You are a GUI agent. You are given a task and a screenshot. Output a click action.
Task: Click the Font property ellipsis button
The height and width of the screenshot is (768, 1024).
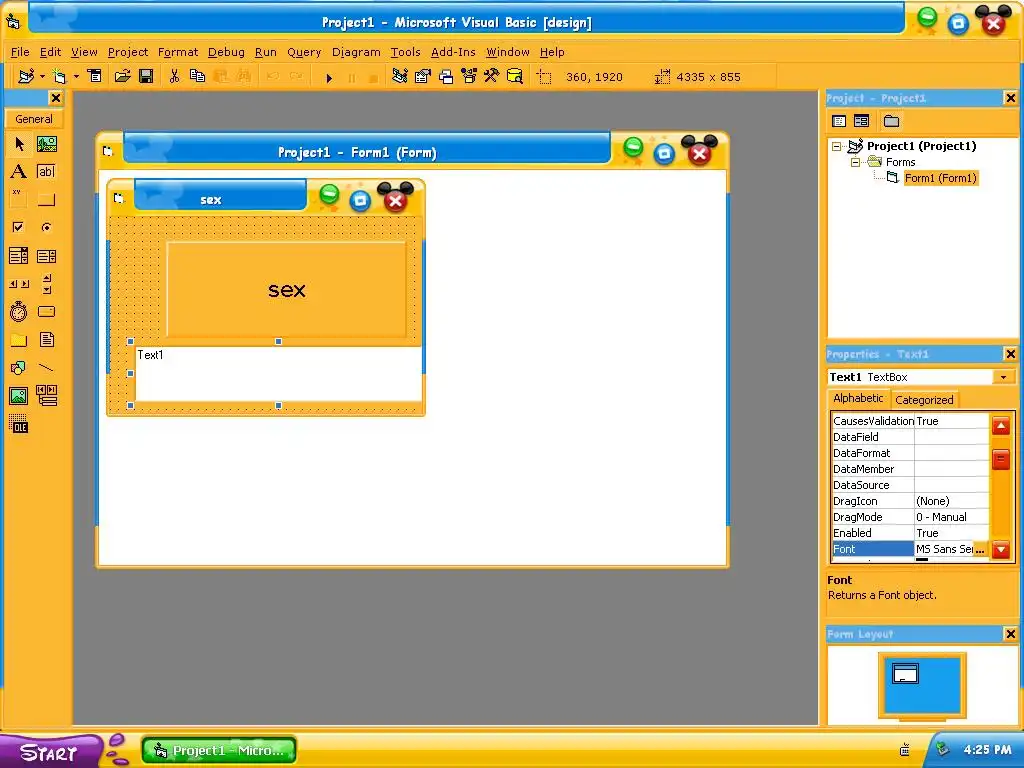tap(980, 549)
